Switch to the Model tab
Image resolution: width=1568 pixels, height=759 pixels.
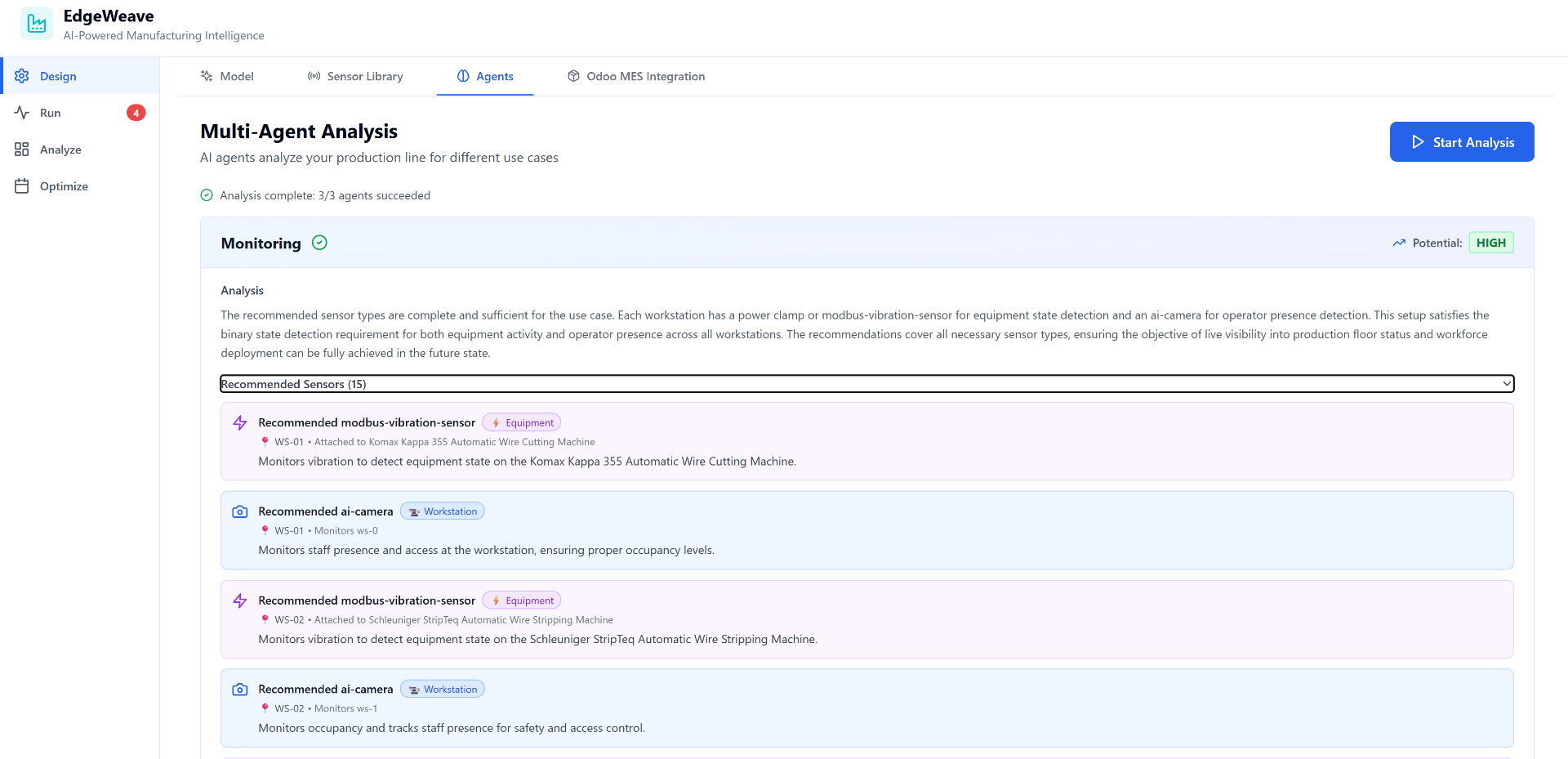(227, 76)
